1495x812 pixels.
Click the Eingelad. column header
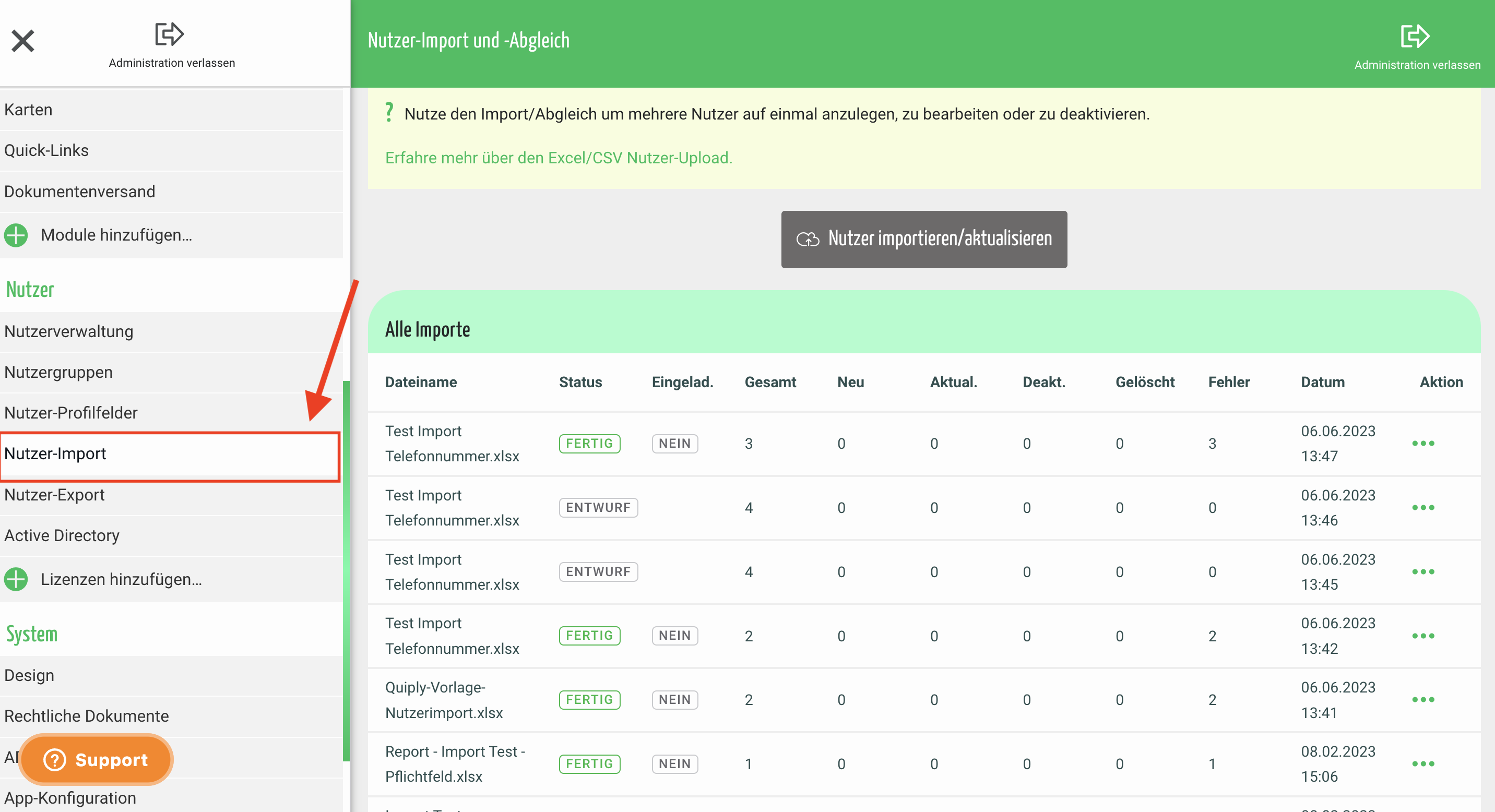(x=682, y=382)
